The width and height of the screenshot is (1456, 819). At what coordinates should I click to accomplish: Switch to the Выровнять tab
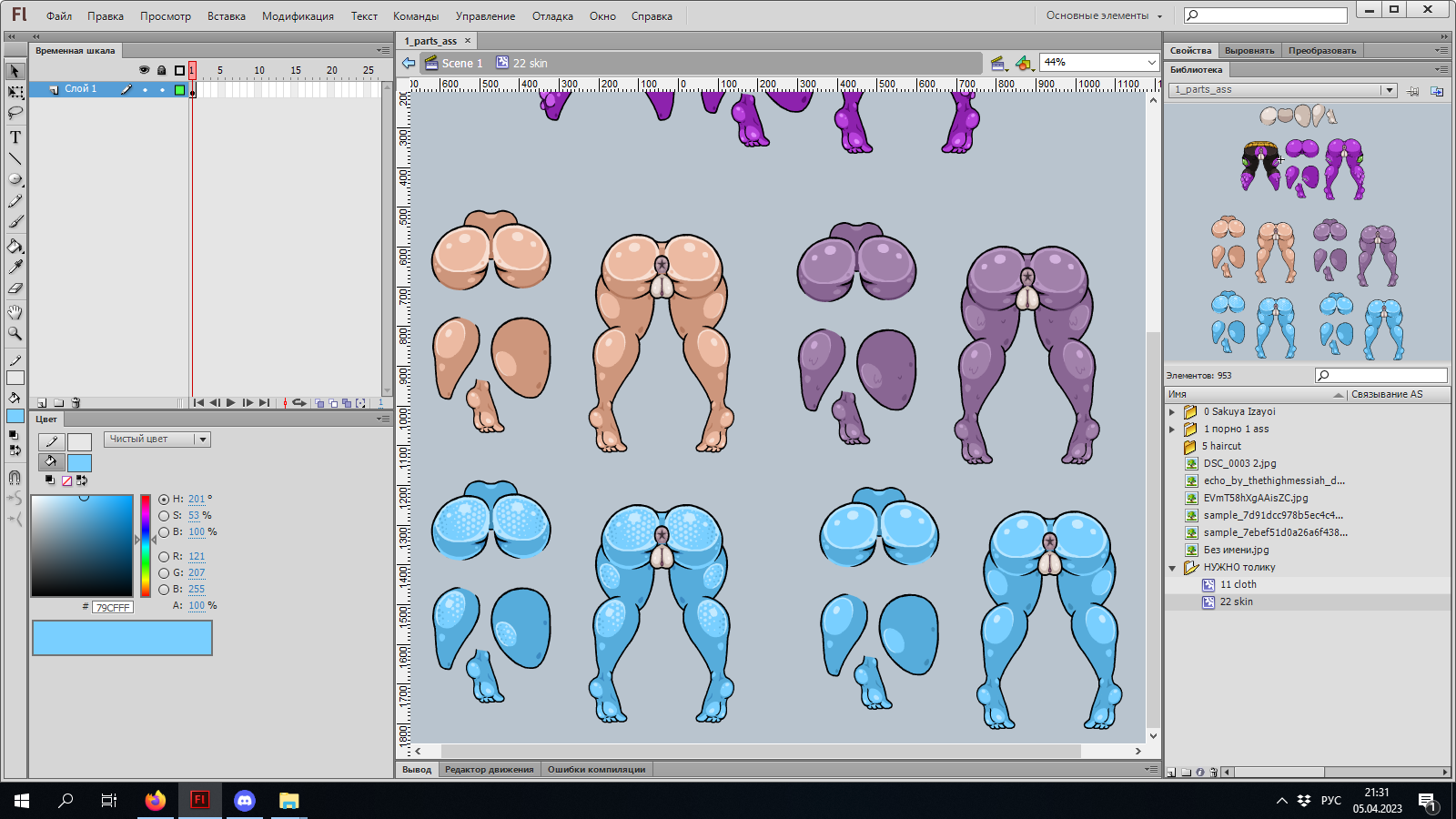click(x=1249, y=51)
